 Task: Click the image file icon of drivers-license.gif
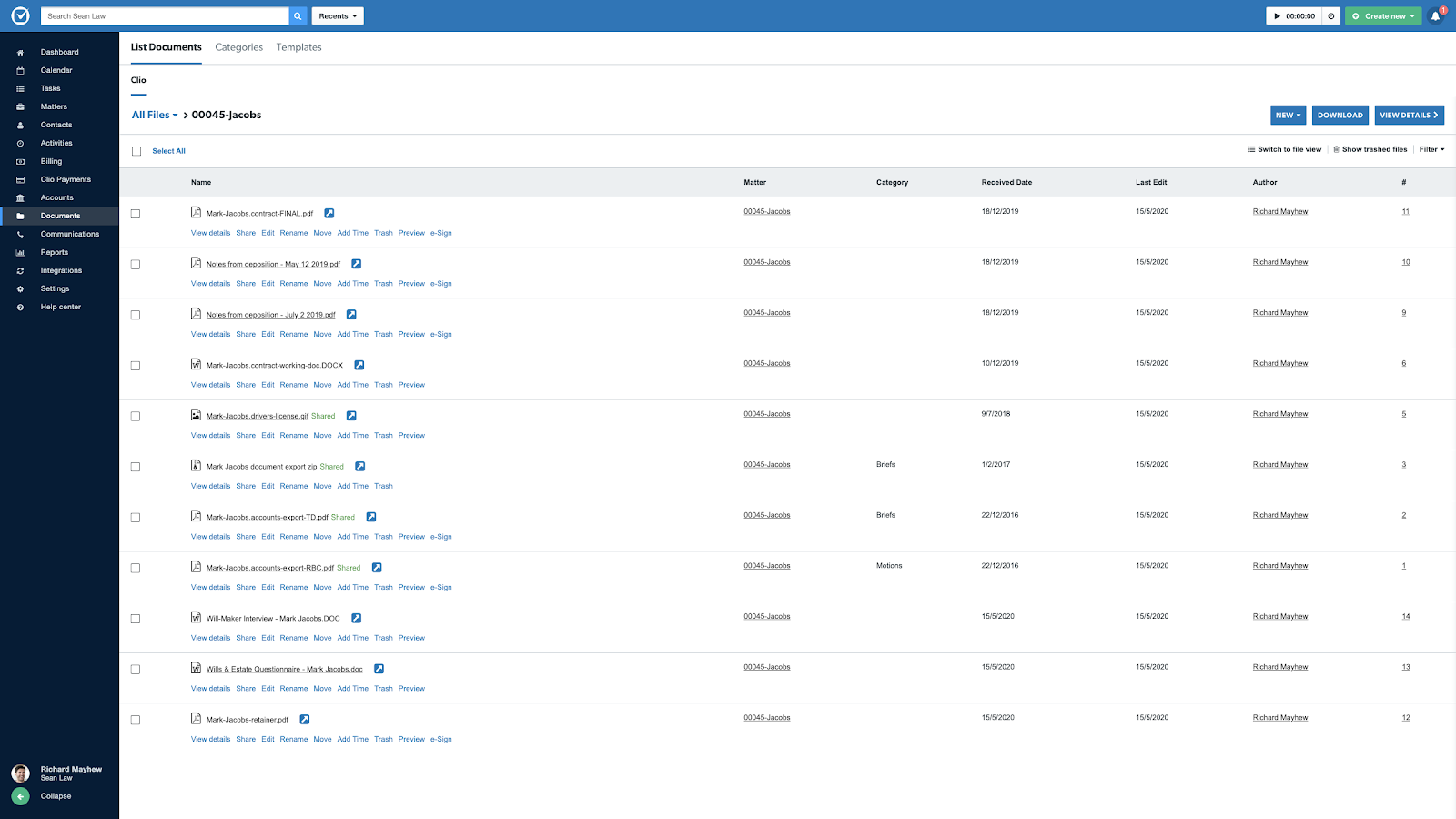pos(196,415)
